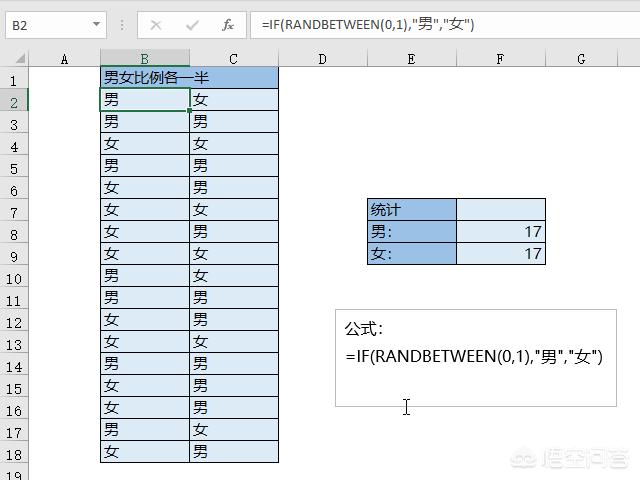Viewport: 640px width, 480px height.
Task: Select cell B17 containing 男
Action: pos(145,430)
